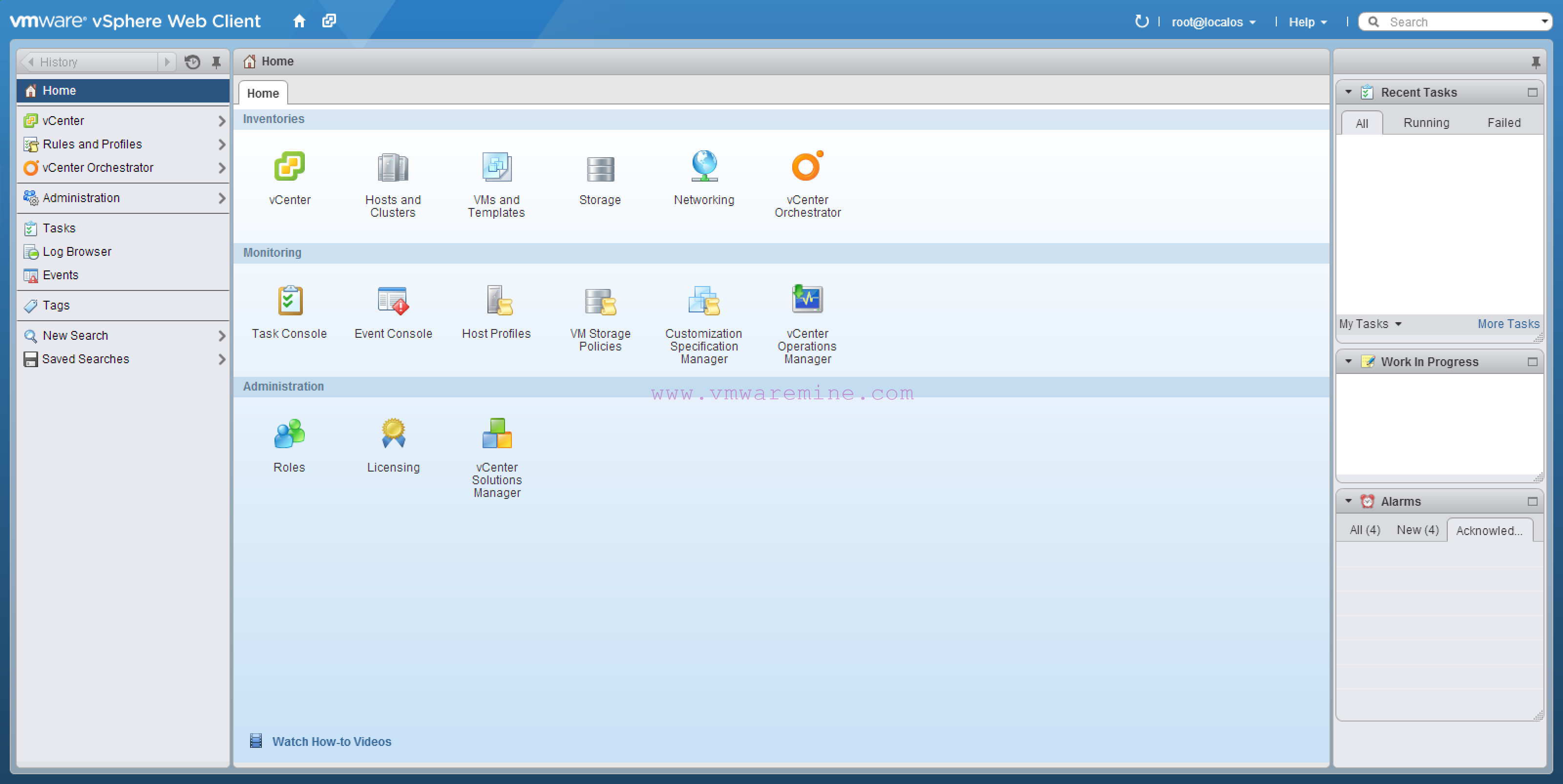Expand the New Search chevron

(x=221, y=336)
